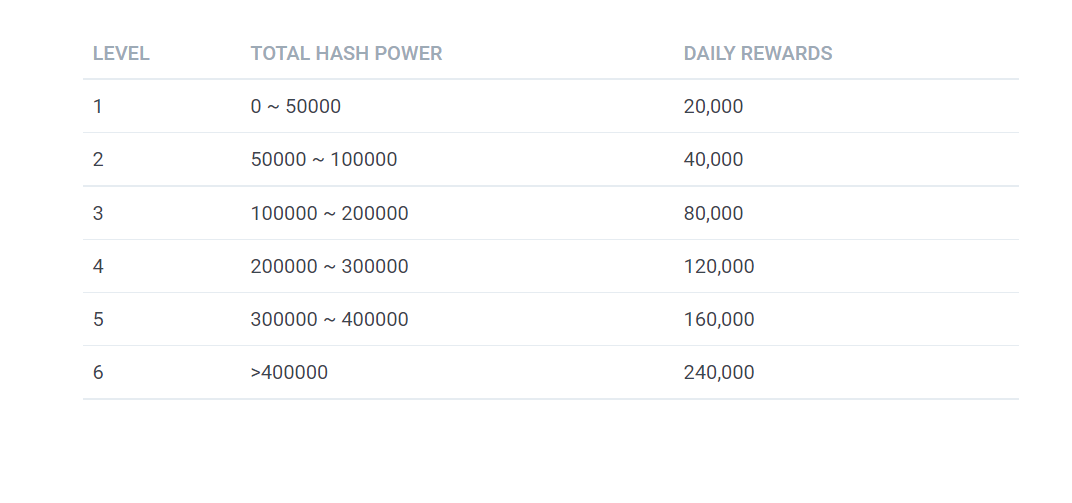Select the 0 ~ 50000 hash power cell
Viewport: 1072px width, 503px height.
click(295, 107)
